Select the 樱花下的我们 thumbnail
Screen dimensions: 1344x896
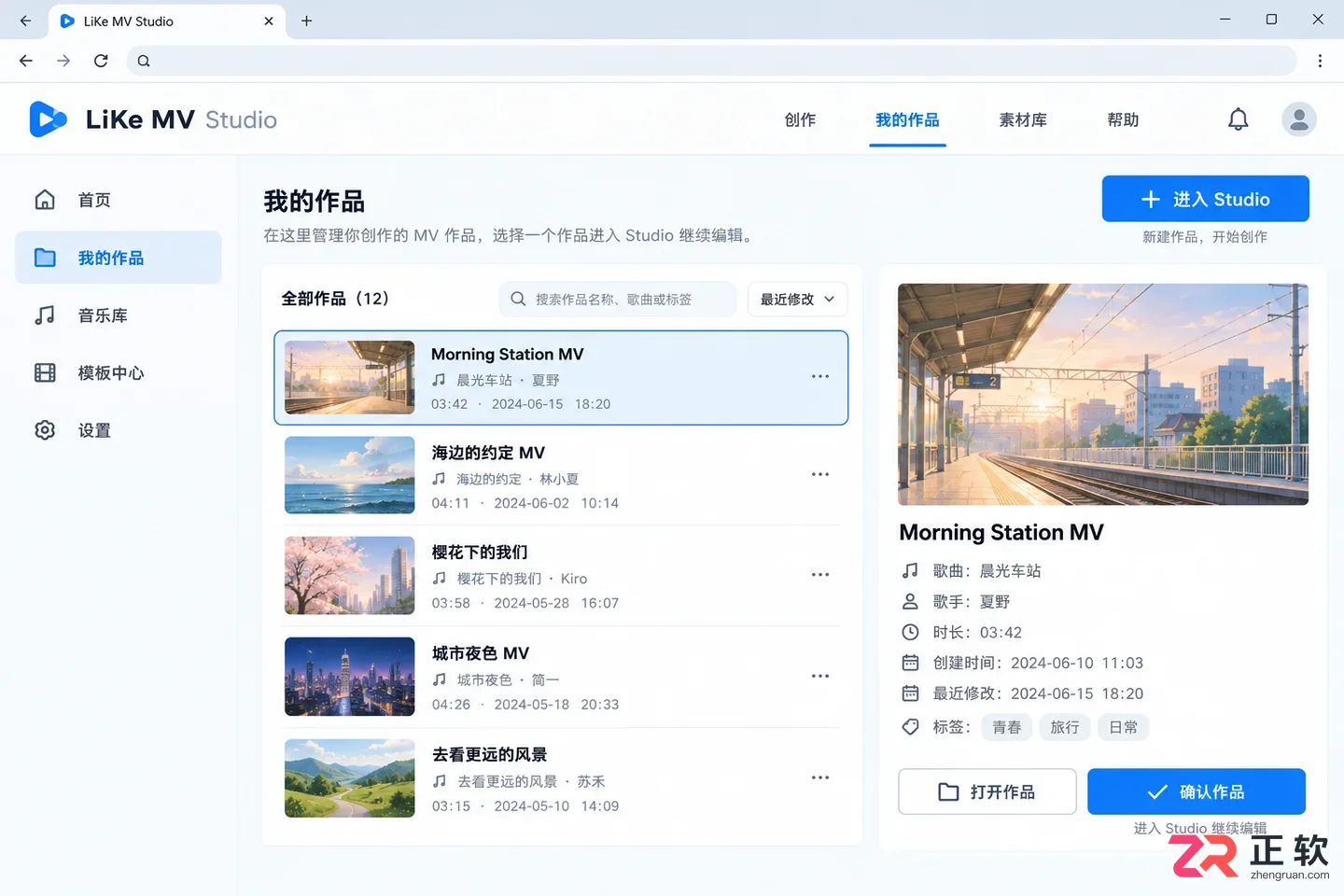(349, 575)
